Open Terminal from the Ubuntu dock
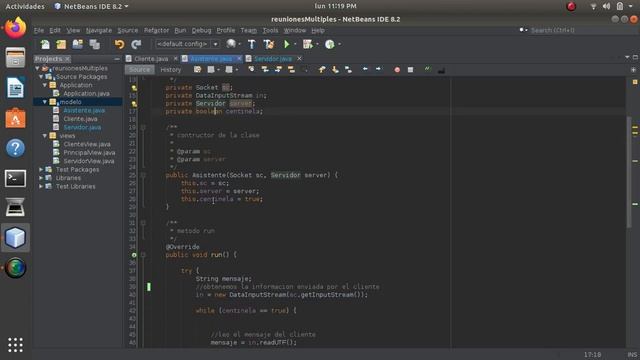 pyautogui.click(x=16, y=178)
